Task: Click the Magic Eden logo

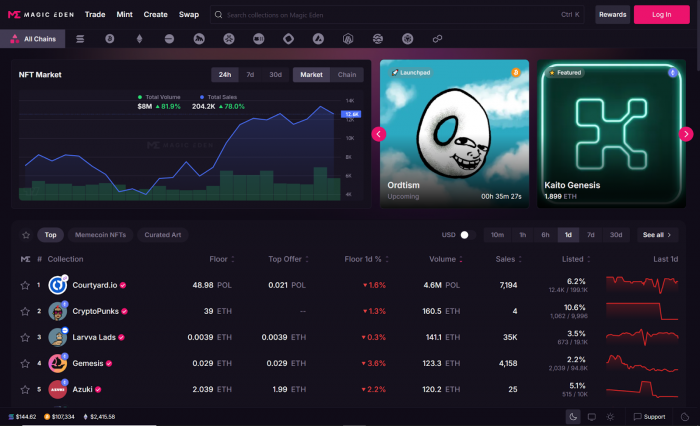Action: pos(41,15)
